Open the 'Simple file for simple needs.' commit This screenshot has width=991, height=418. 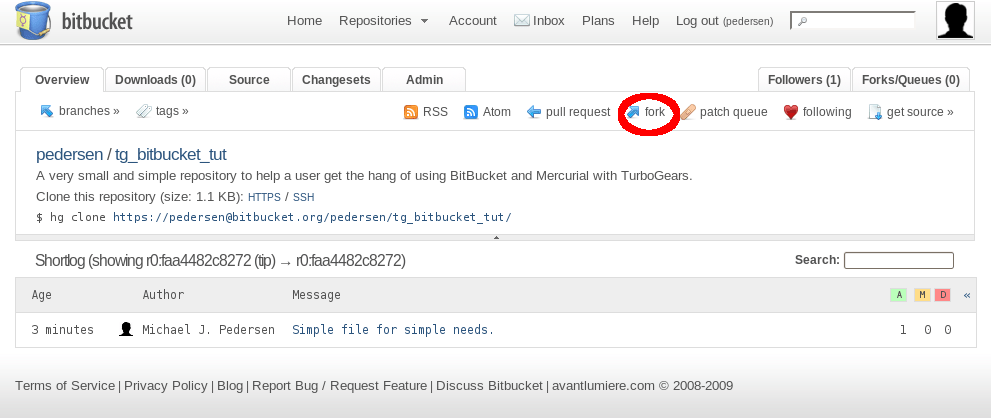click(x=393, y=329)
